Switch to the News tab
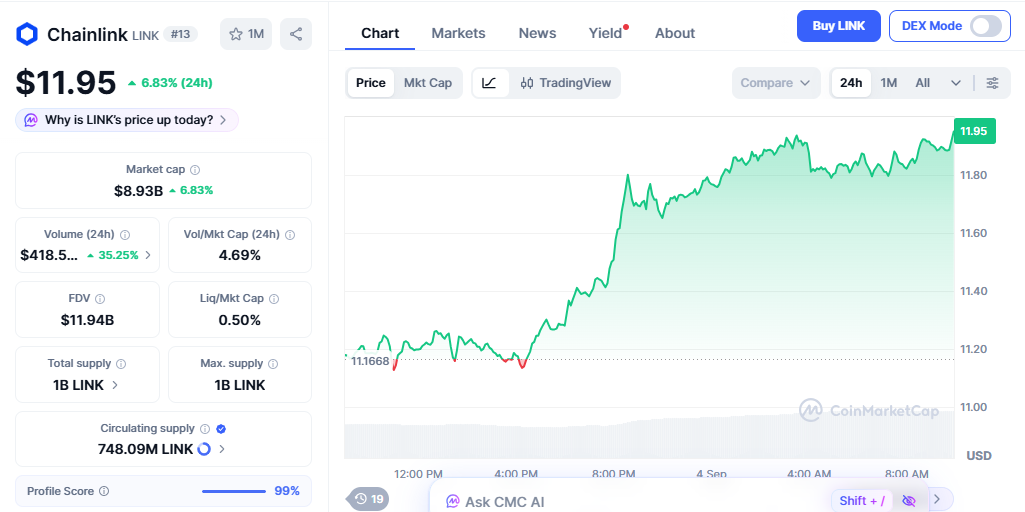Image resolution: width=1025 pixels, height=512 pixels. (x=537, y=33)
